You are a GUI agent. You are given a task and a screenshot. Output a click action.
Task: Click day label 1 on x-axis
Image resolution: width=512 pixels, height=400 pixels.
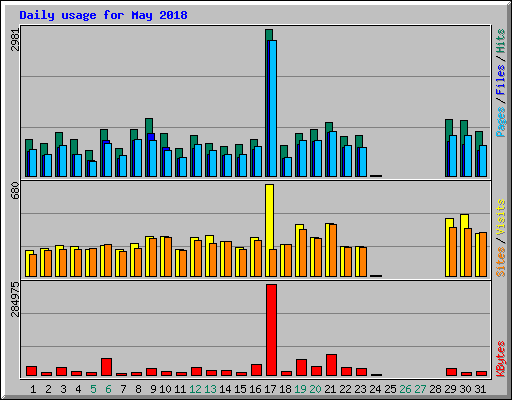pos(33,389)
